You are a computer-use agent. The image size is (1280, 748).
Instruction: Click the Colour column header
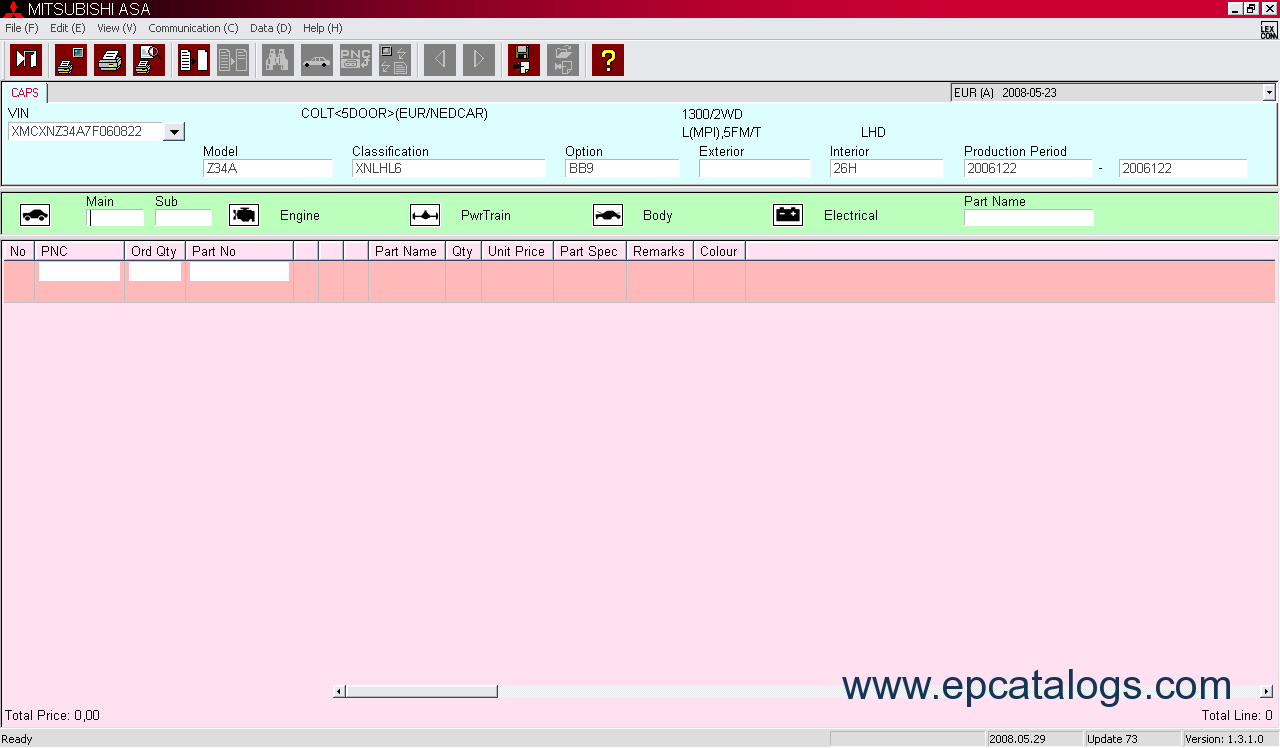[719, 251]
